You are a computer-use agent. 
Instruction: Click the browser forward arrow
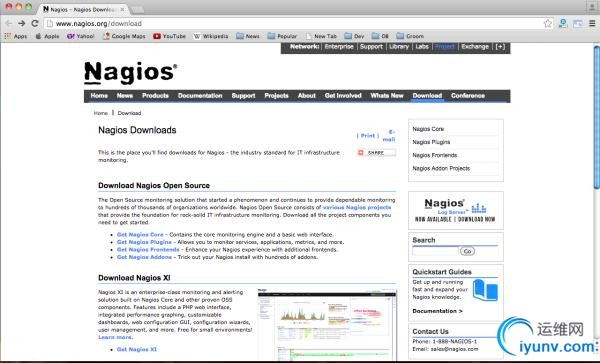tap(22, 23)
